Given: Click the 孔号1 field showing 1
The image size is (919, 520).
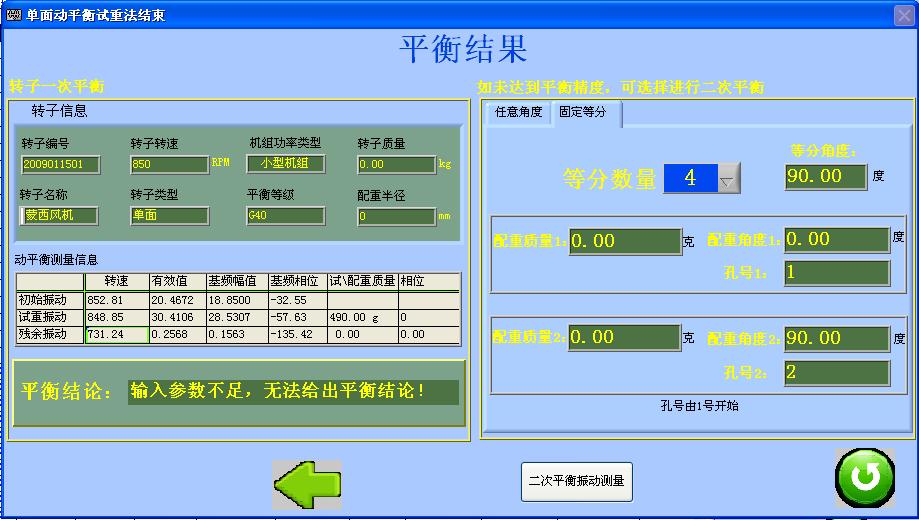Looking at the screenshot, I should coord(837,273).
